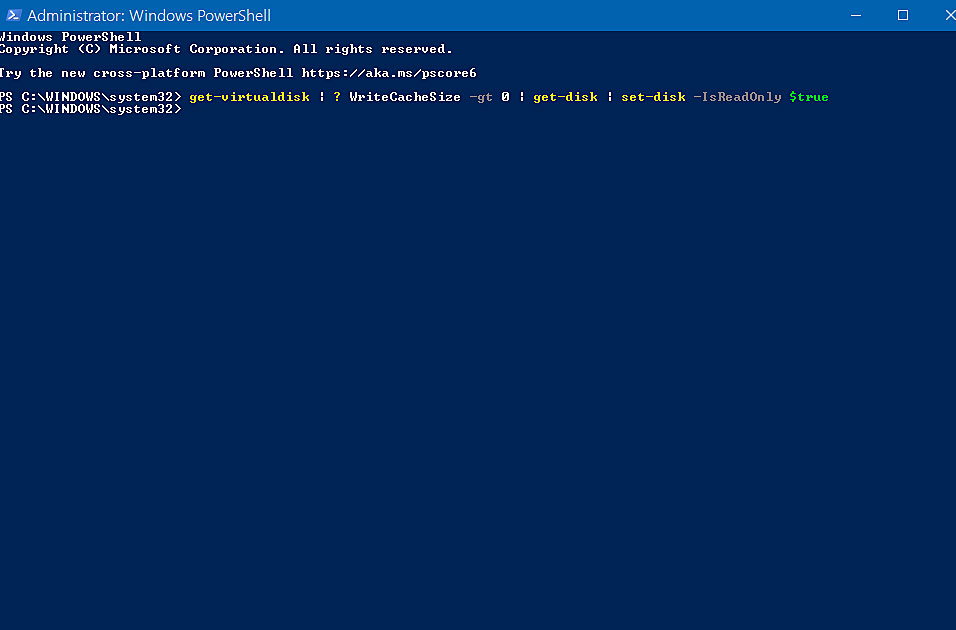Maximize the PowerShell window
This screenshot has height=630, width=956.
point(903,15)
